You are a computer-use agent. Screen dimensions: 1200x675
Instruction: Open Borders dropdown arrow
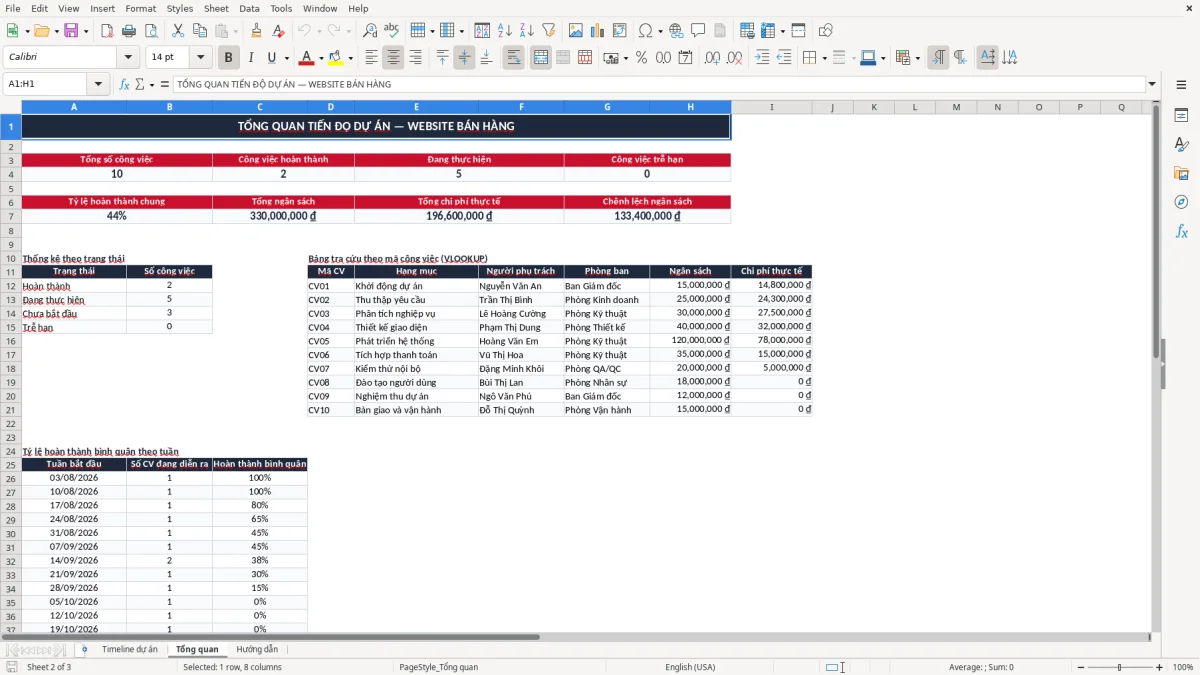pos(824,58)
